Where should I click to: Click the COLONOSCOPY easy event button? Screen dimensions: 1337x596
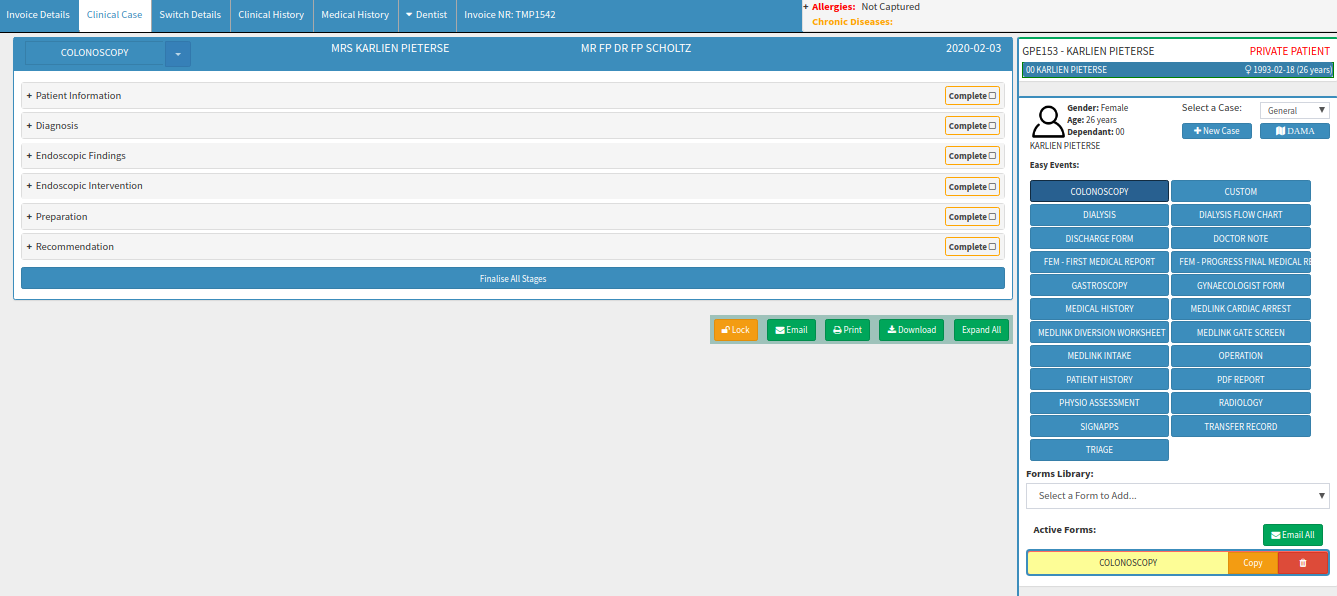click(x=1099, y=191)
